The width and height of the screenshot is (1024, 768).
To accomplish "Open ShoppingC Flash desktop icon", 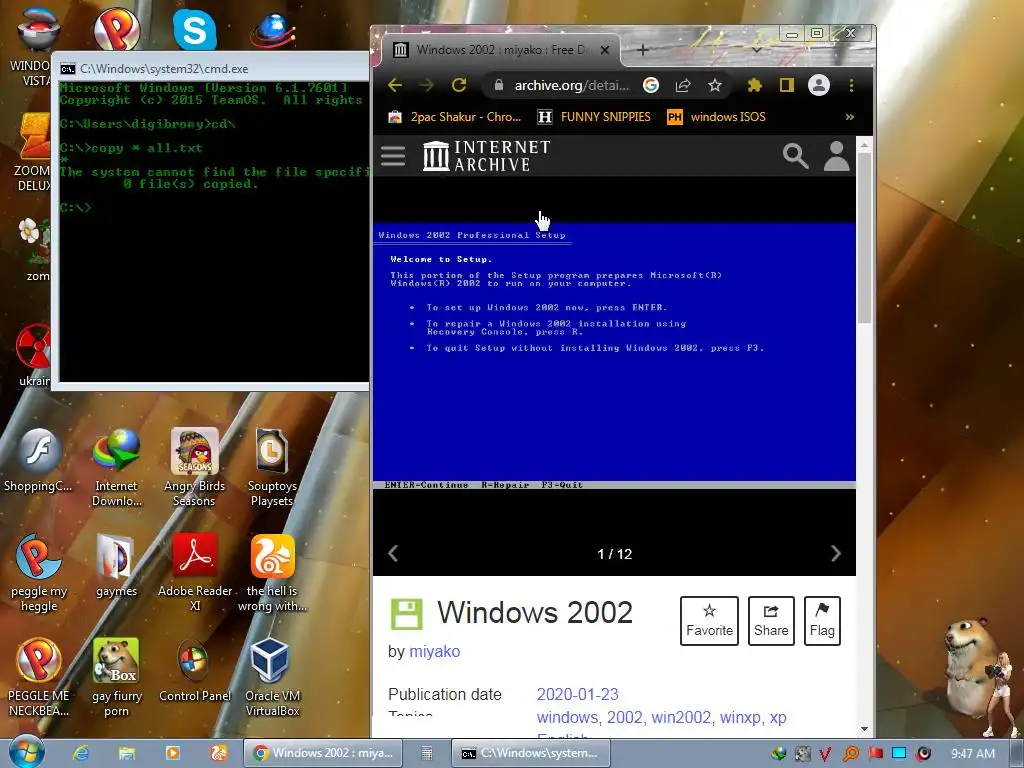I will (x=38, y=461).
